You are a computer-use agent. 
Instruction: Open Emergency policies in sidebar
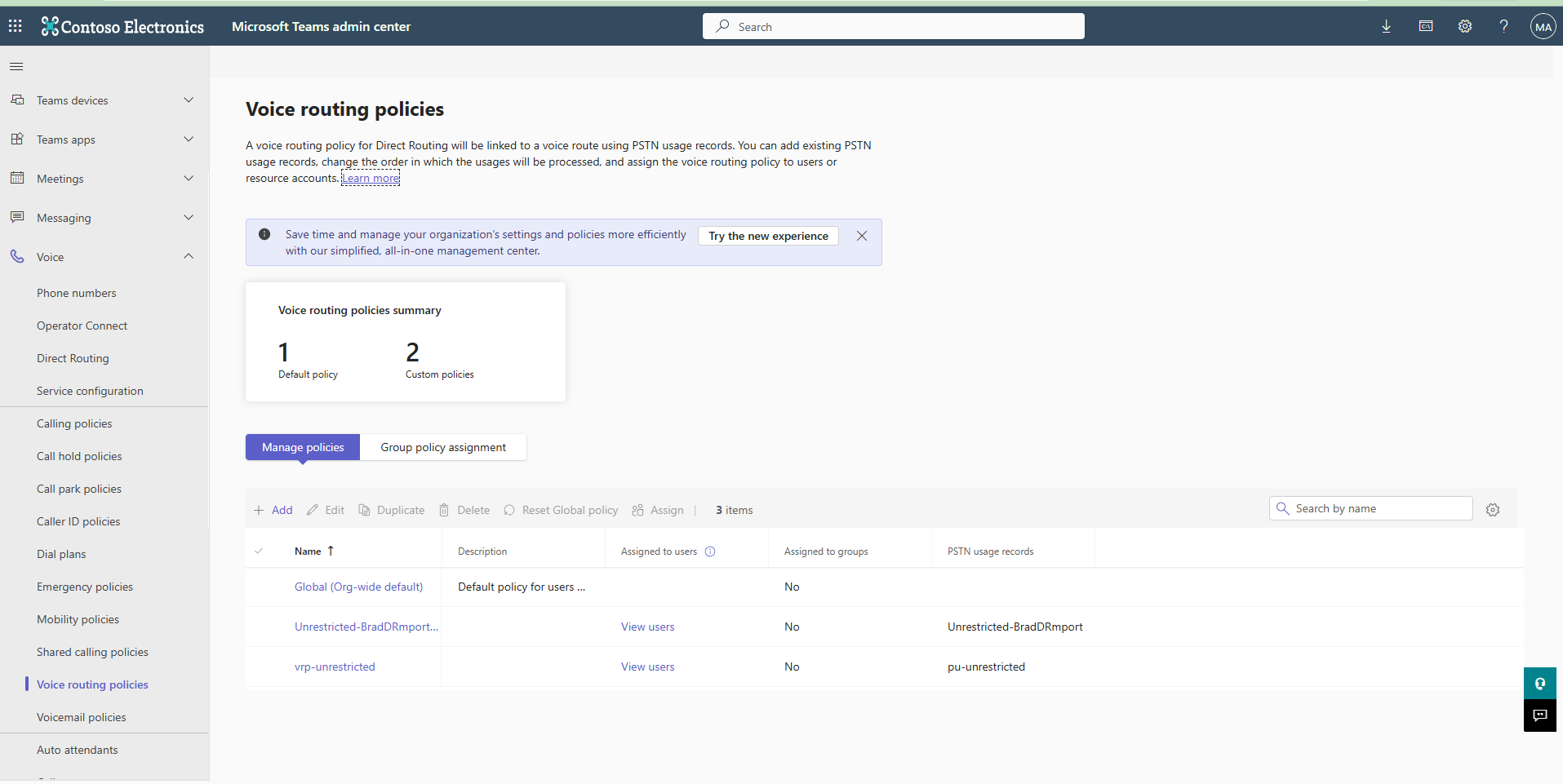click(x=85, y=587)
